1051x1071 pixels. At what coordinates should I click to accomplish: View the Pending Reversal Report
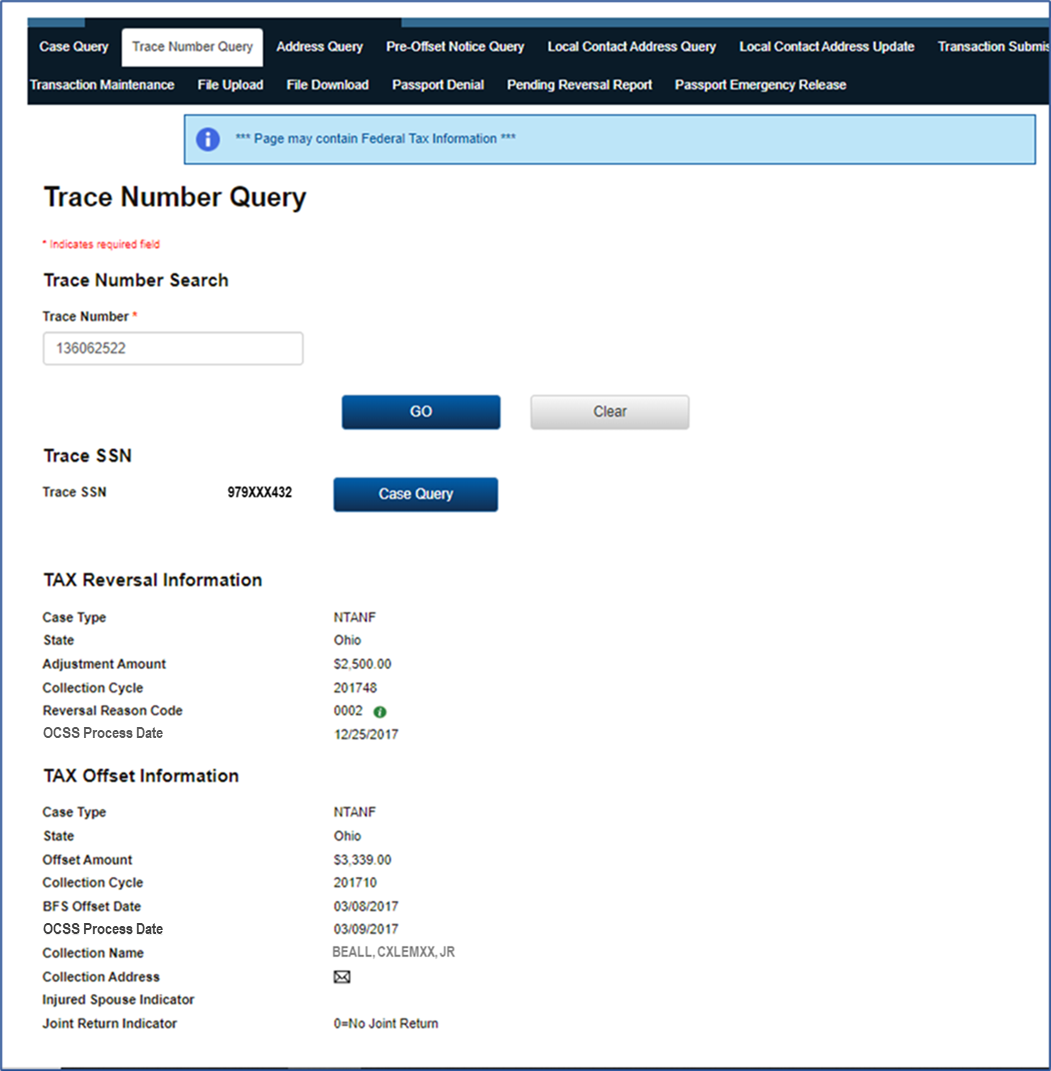click(579, 85)
